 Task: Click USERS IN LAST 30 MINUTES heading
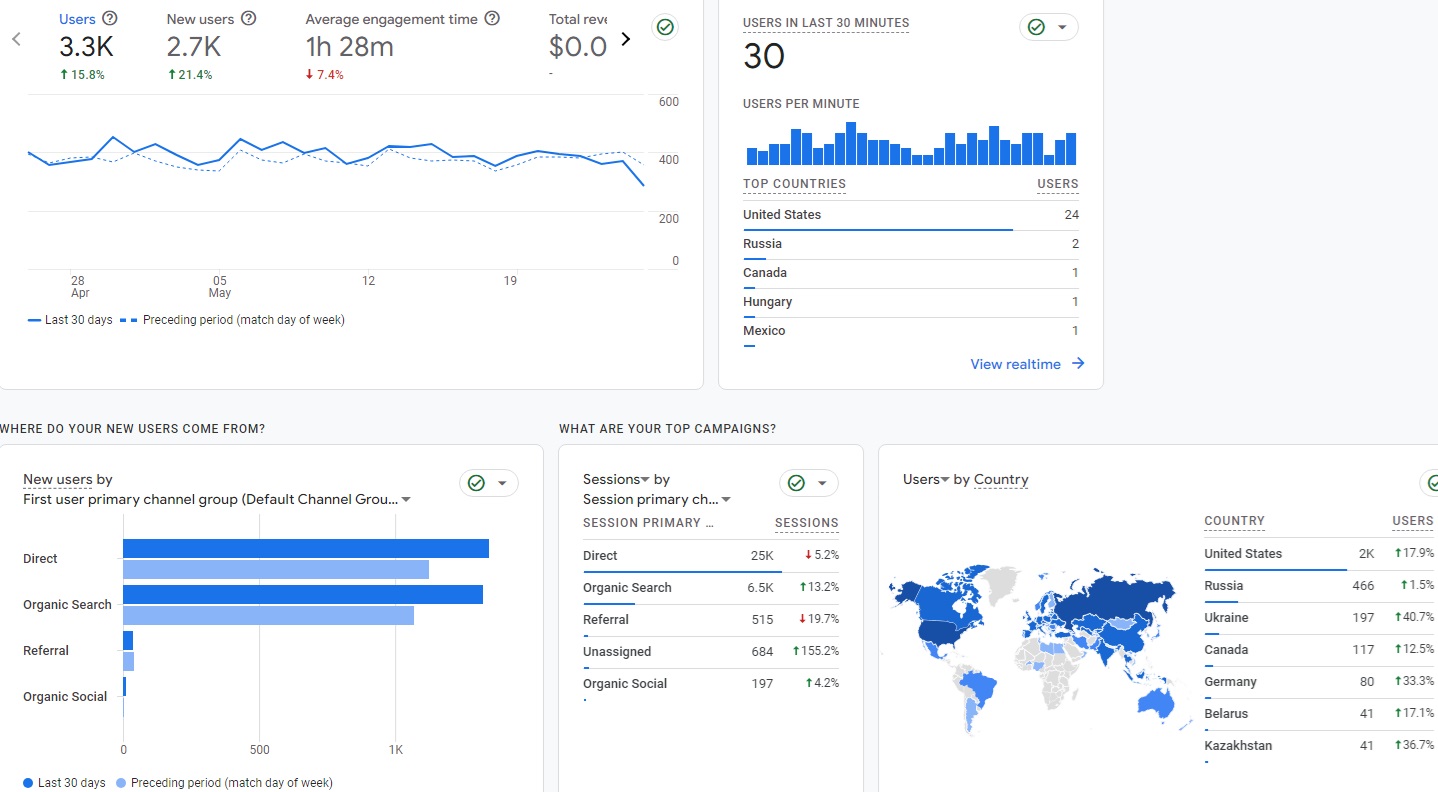pos(826,23)
